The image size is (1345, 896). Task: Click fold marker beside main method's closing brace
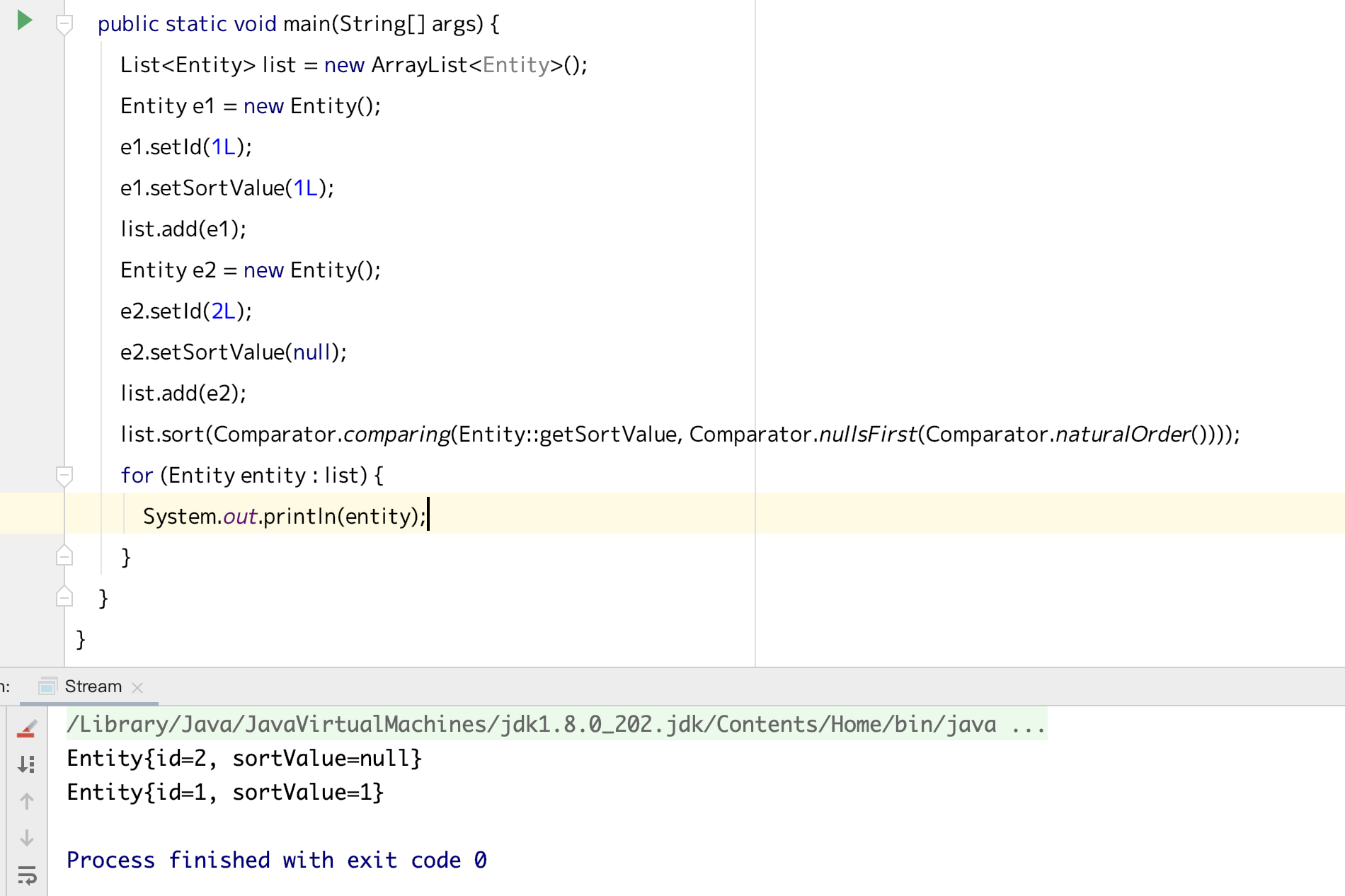point(64,598)
